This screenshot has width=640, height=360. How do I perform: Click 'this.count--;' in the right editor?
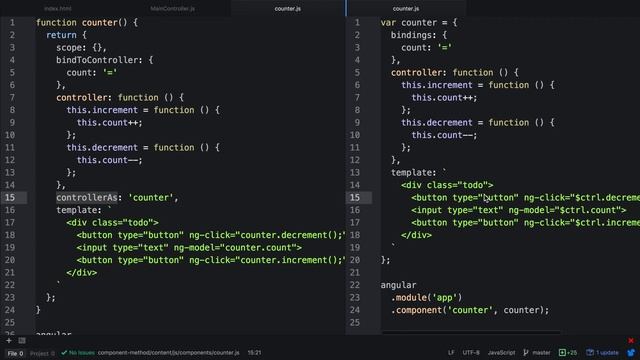click(x=444, y=135)
